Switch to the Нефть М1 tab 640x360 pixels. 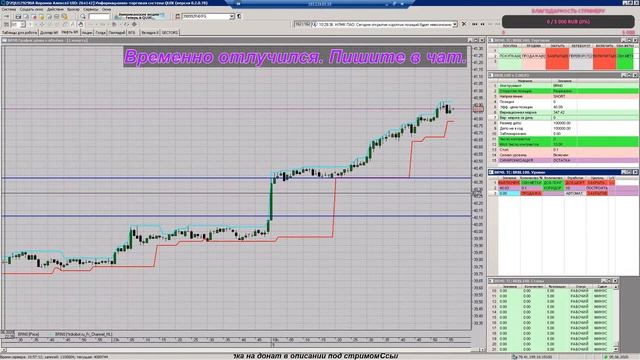pyautogui.click(x=70, y=32)
